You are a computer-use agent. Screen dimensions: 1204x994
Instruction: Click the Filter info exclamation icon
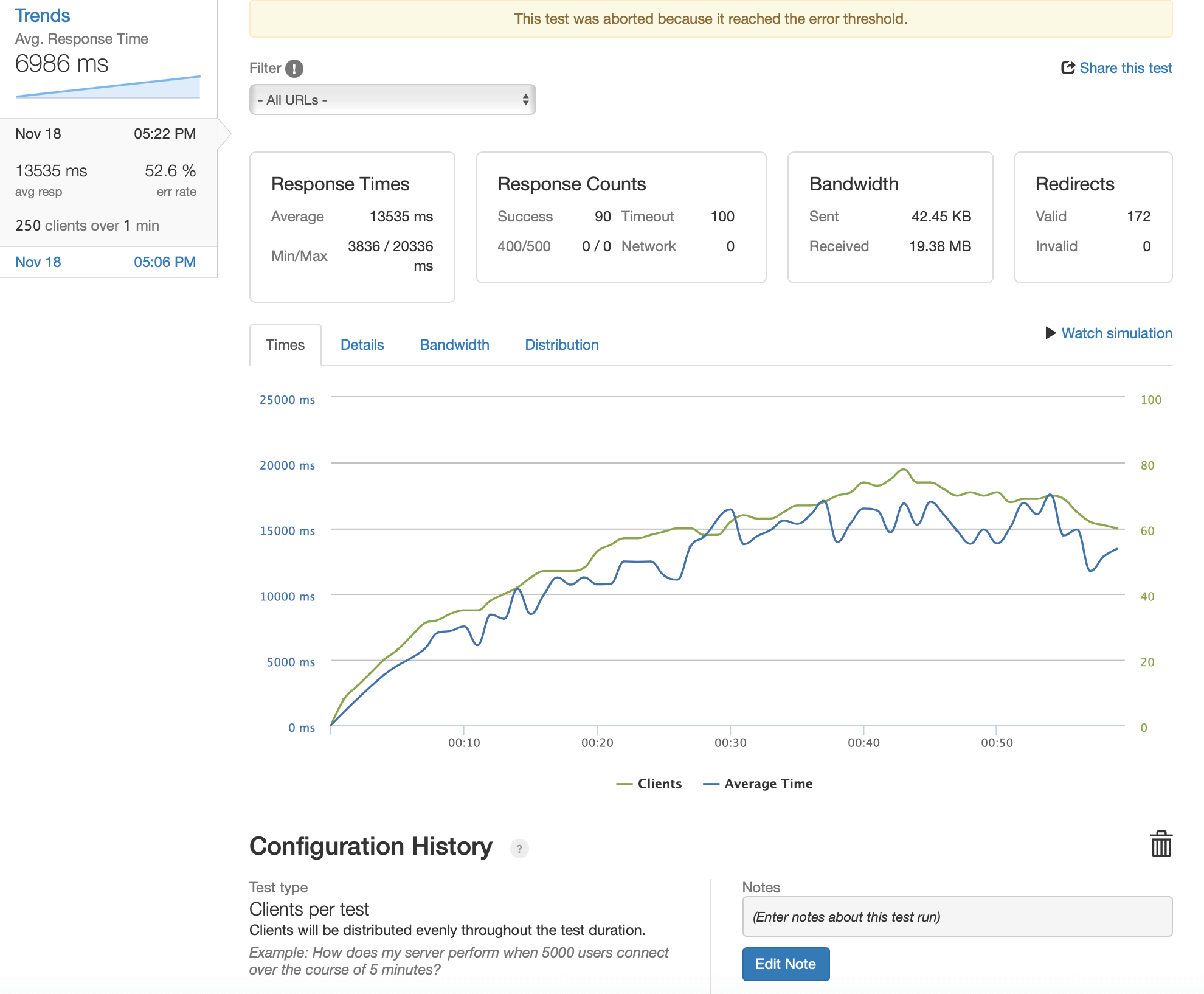294,69
